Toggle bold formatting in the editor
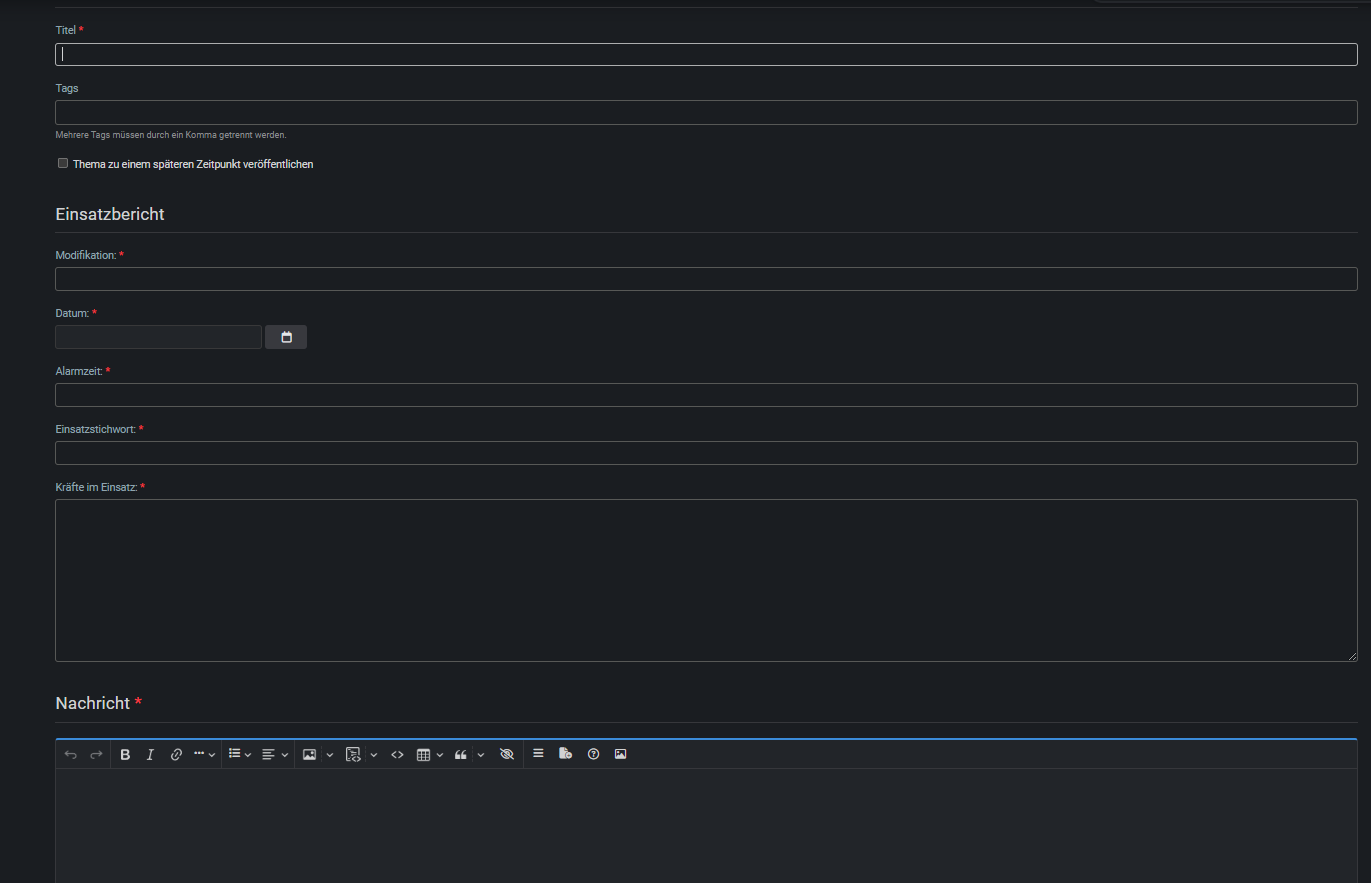 pos(125,754)
